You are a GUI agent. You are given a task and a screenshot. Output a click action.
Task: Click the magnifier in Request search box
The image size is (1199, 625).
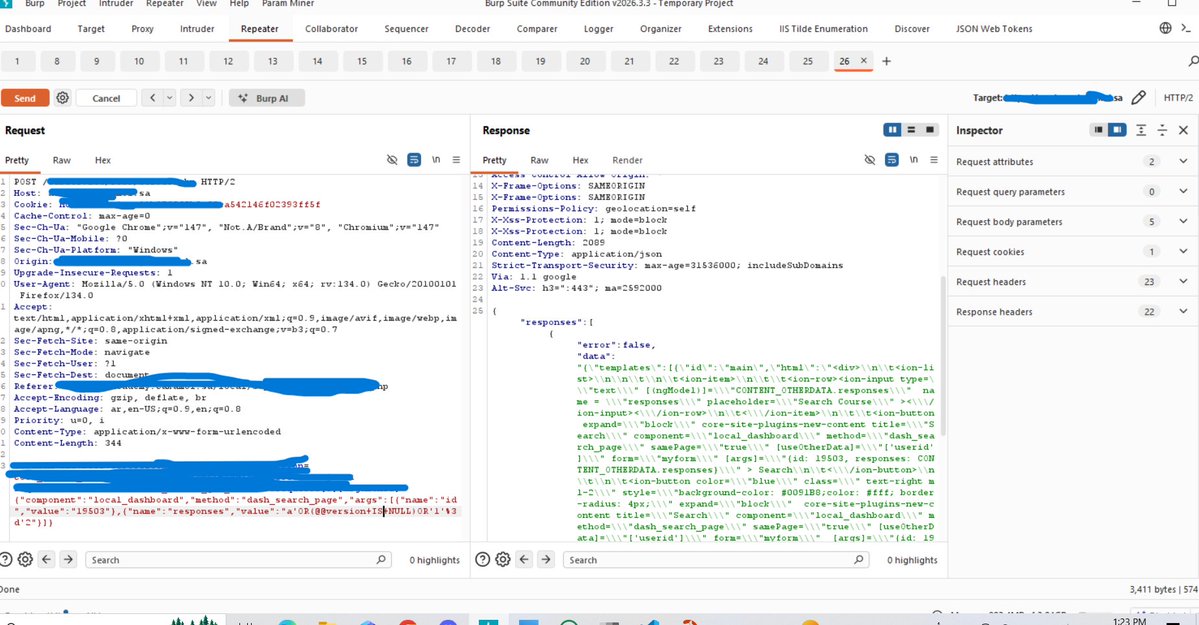tap(381, 560)
